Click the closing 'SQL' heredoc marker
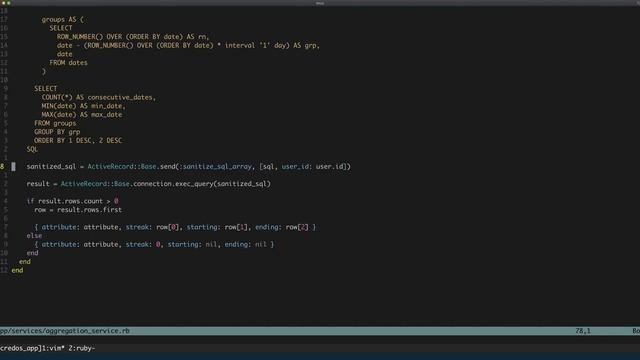Screen dimensions: 640x360 [32, 149]
